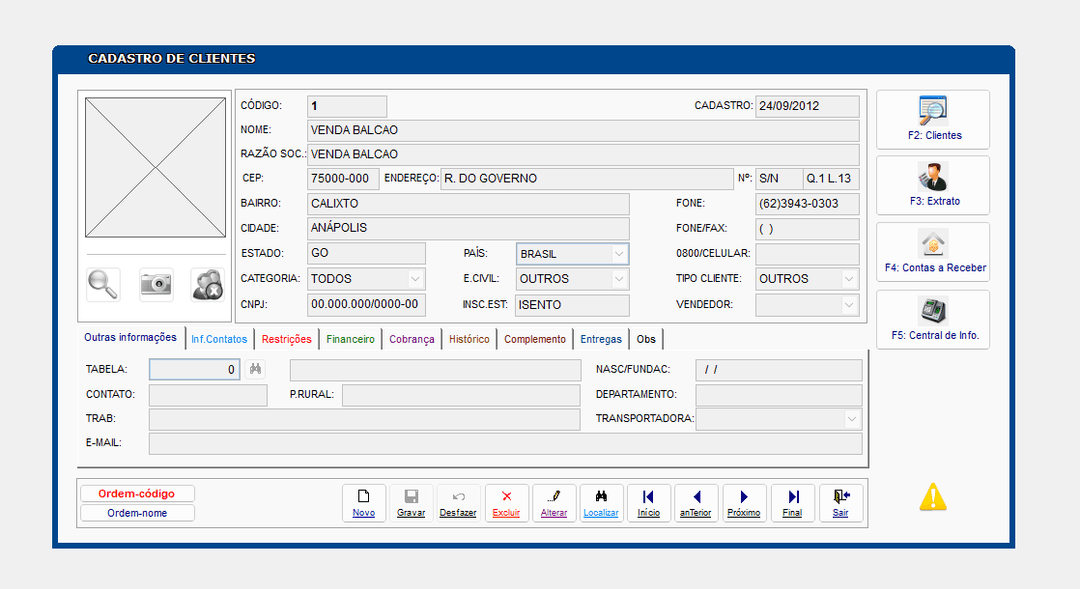The width and height of the screenshot is (1080, 589).
Task: Delete the client with Excluir
Action: 506,504
